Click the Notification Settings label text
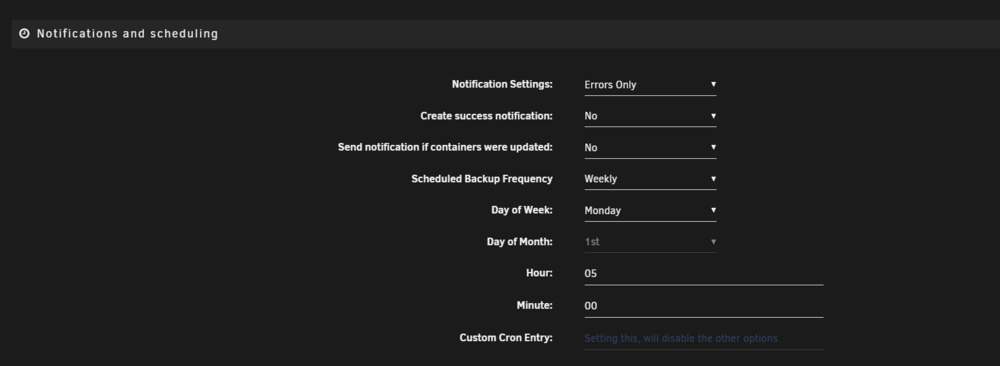The image size is (1000, 366). tap(502, 84)
